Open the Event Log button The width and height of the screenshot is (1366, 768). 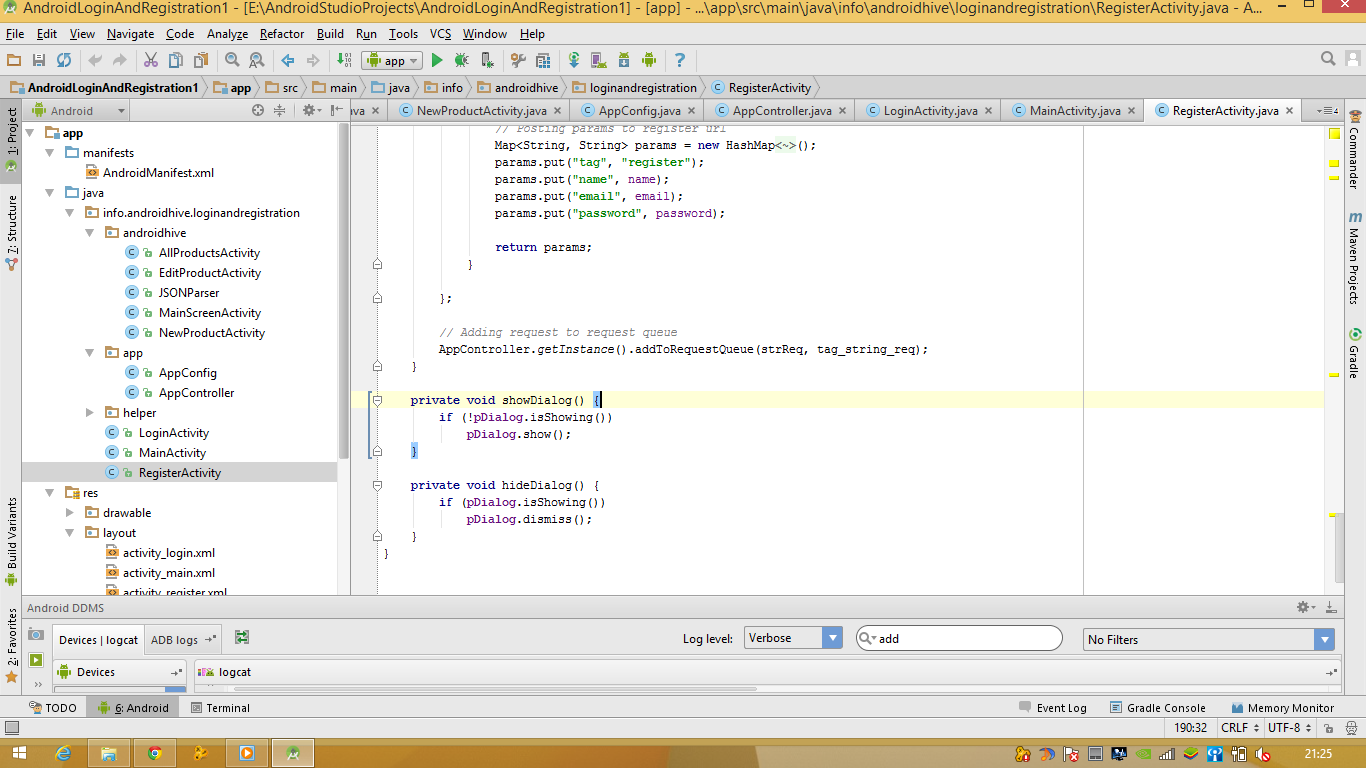click(x=1051, y=708)
